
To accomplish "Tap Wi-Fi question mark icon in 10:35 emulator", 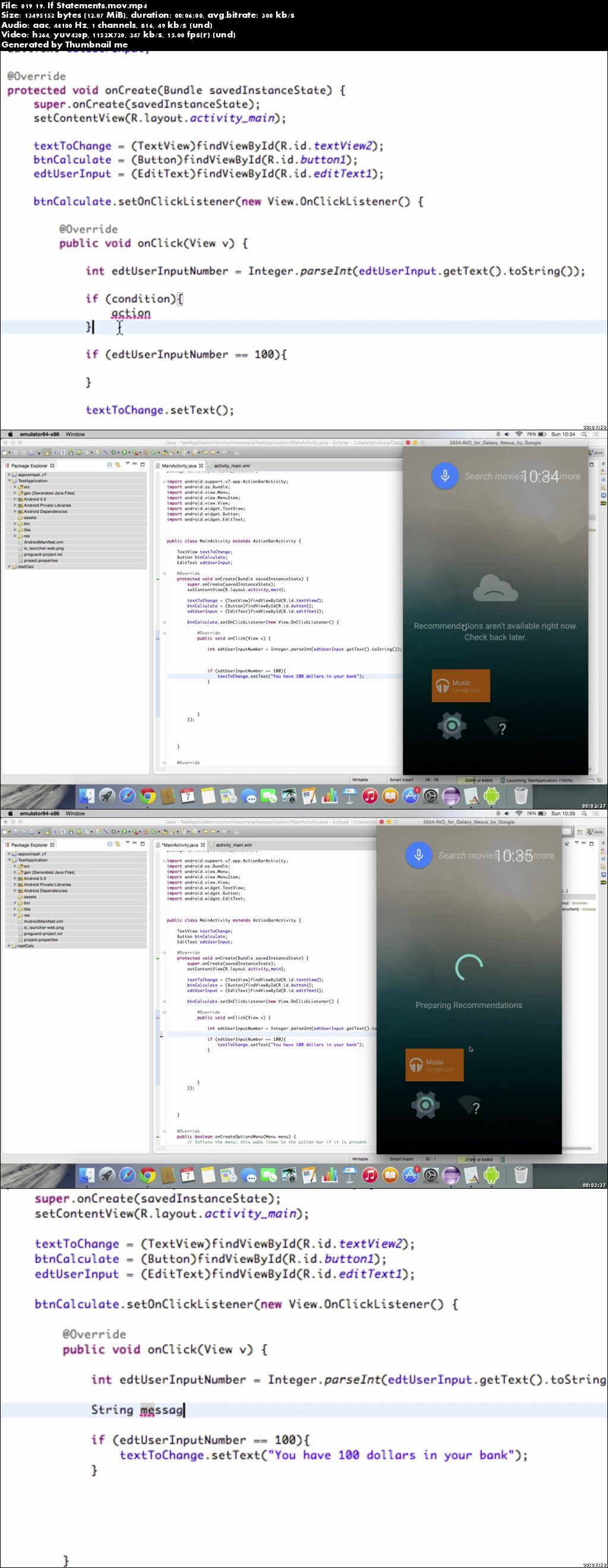I will 469,1106.
